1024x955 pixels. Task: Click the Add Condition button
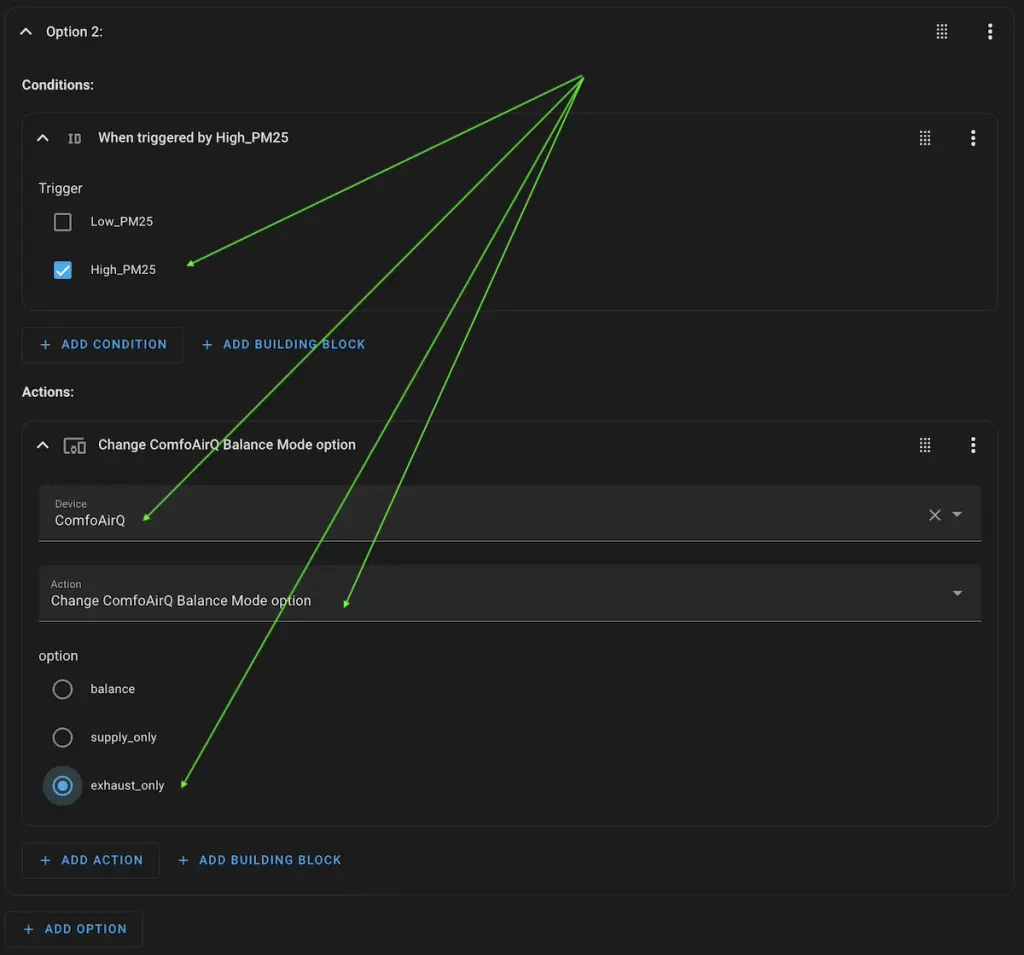103,344
